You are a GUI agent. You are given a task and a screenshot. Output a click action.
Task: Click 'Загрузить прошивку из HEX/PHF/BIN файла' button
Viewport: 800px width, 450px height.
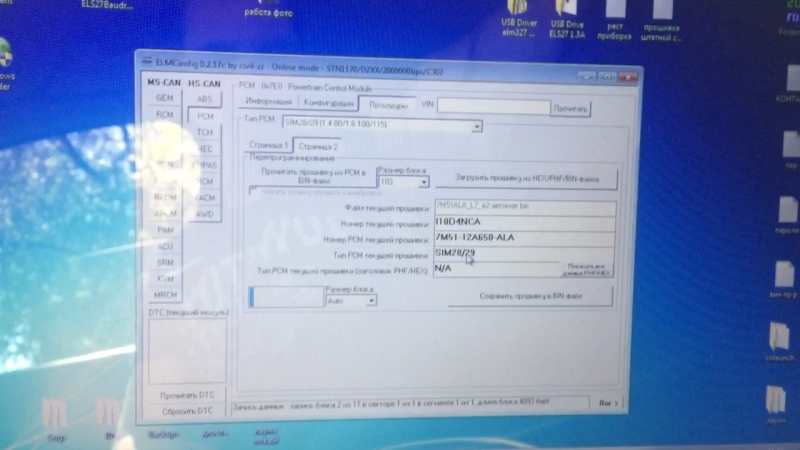pyautogui.click(x=526, y=178)
